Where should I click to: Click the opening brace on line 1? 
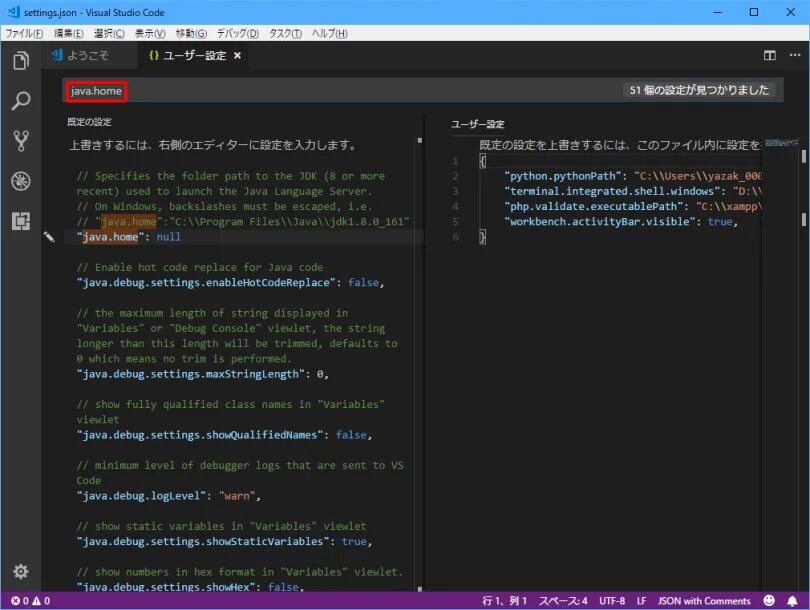point(482,161)
